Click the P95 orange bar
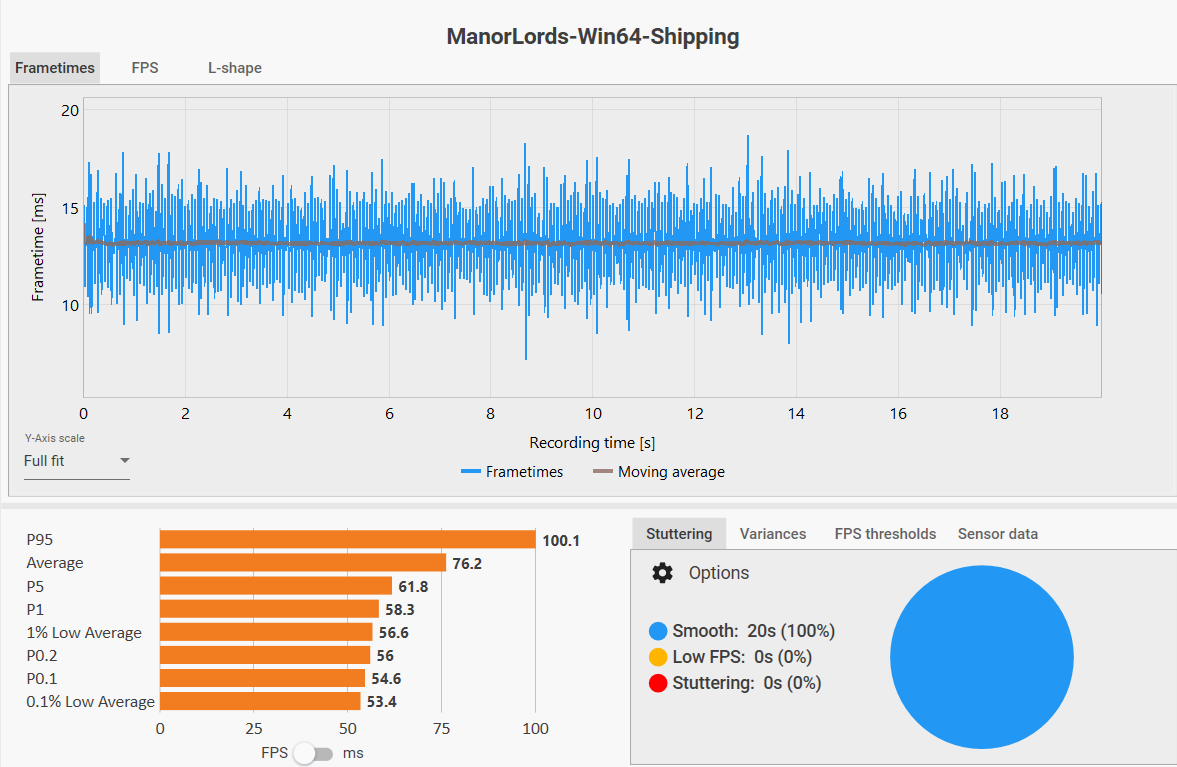Image resolution: width=1177 pixels, height=767 pixels. 348,540
